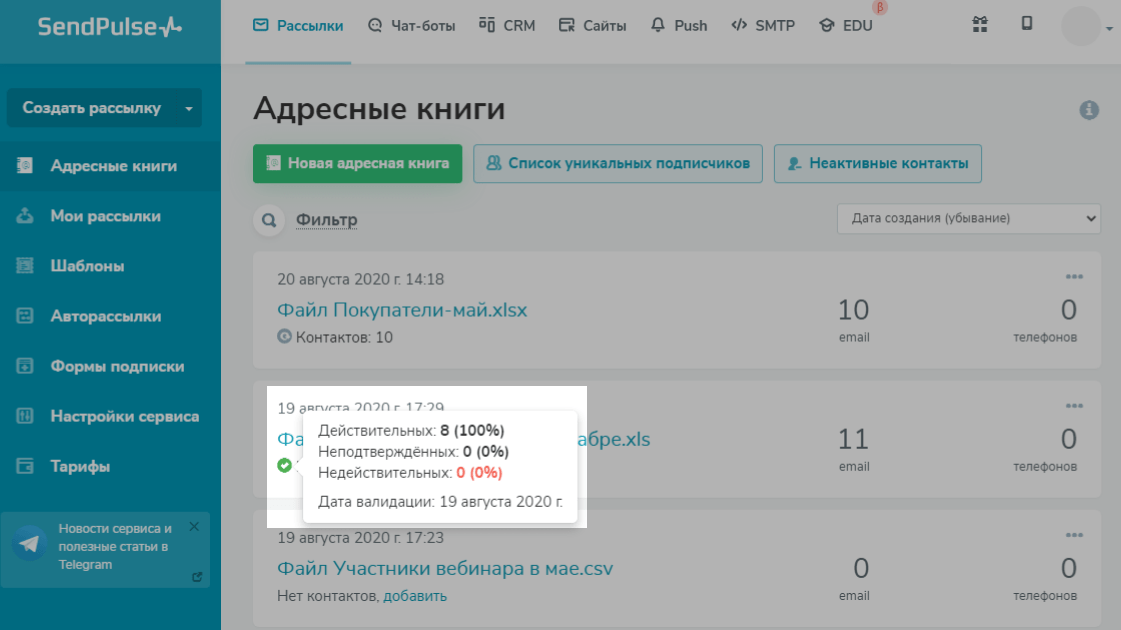Open the Чат-боты tab

411,26
